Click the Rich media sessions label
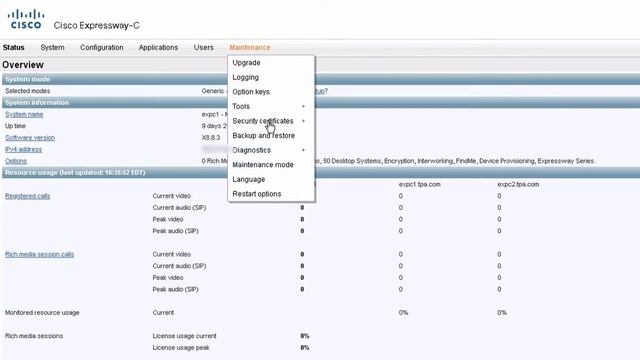 coord(34,336)
